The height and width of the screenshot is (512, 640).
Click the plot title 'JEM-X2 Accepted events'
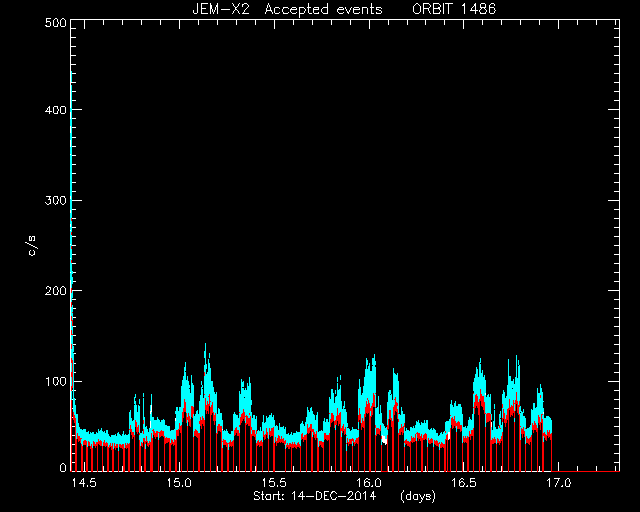(287, 9)
